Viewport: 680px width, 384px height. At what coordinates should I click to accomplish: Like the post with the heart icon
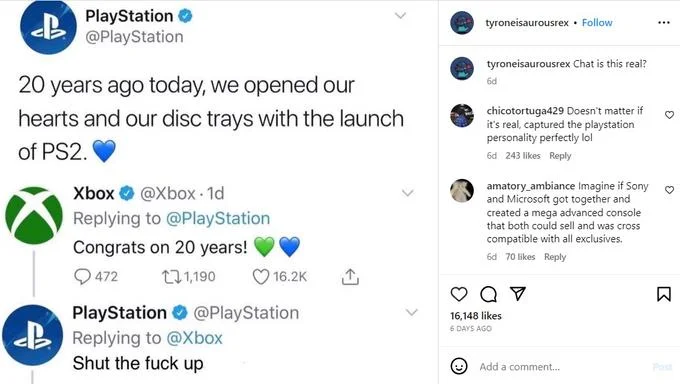click(x=459, y=294)
